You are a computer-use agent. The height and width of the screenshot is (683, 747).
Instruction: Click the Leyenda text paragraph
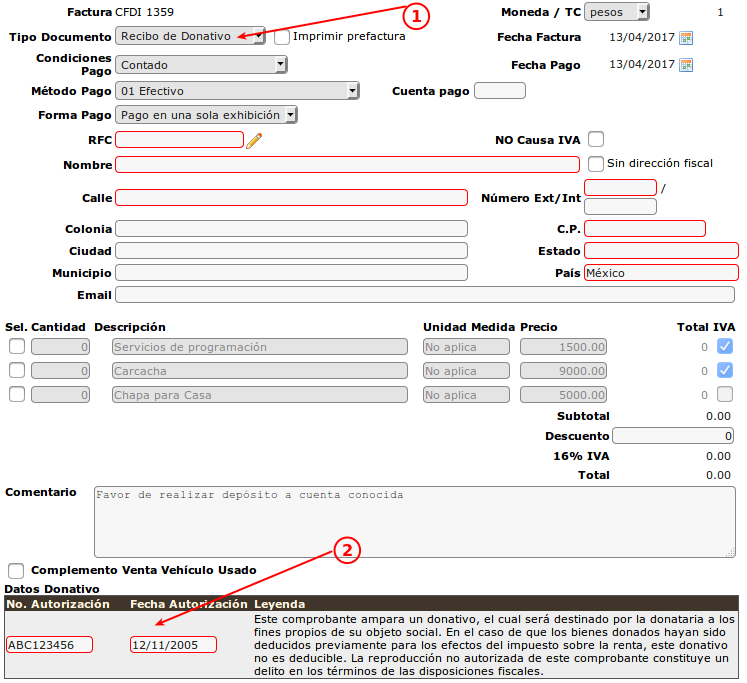click(x=494, y=645)
